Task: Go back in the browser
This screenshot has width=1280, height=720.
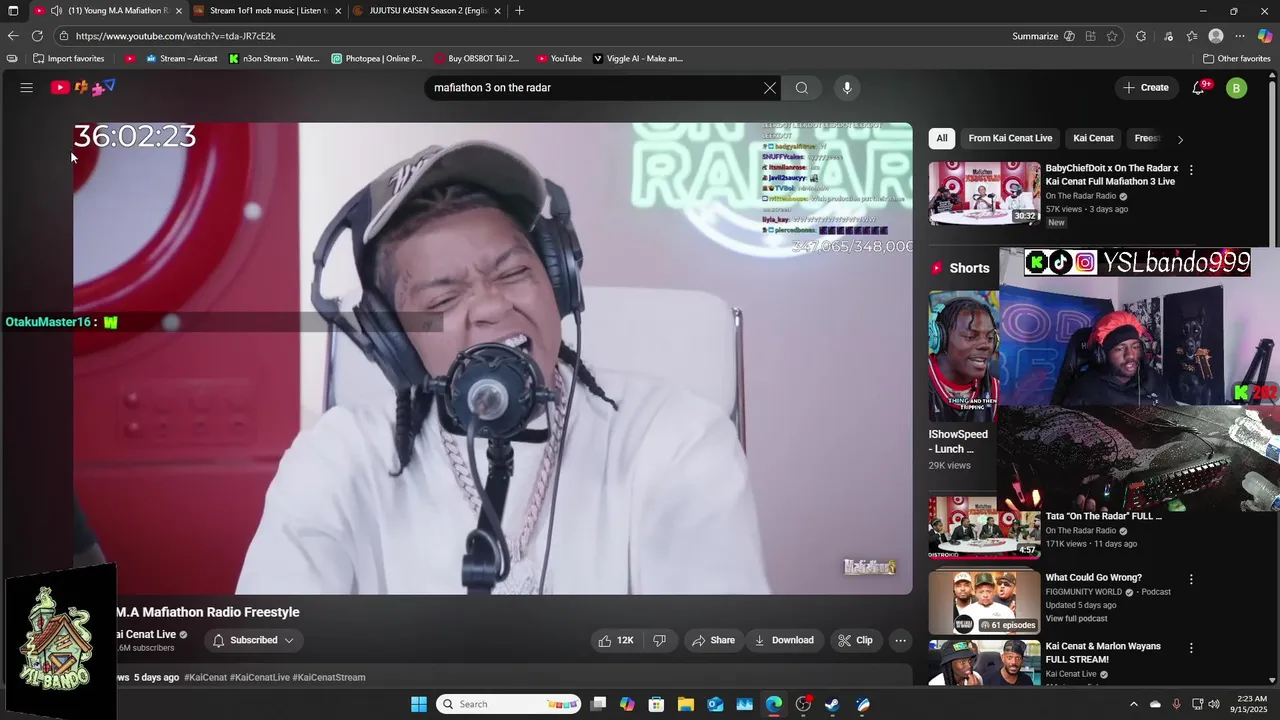Action: (13, 36)
